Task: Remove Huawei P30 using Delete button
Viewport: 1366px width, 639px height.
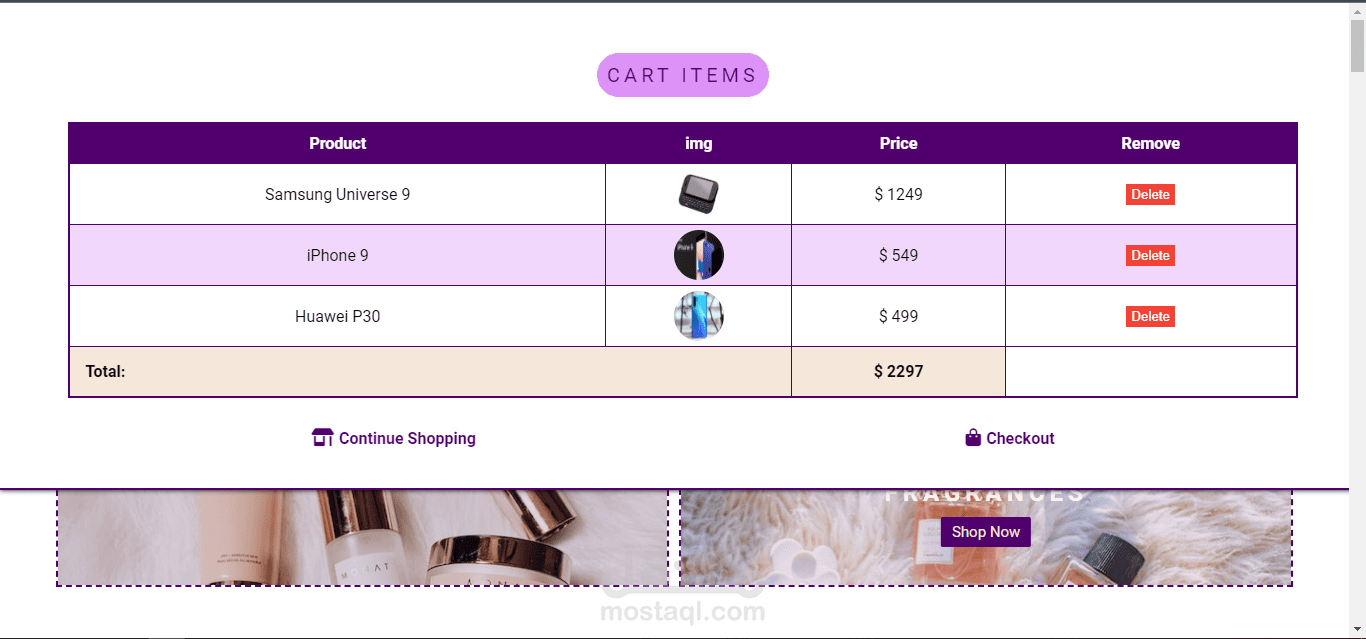Action: [1150, 317]
